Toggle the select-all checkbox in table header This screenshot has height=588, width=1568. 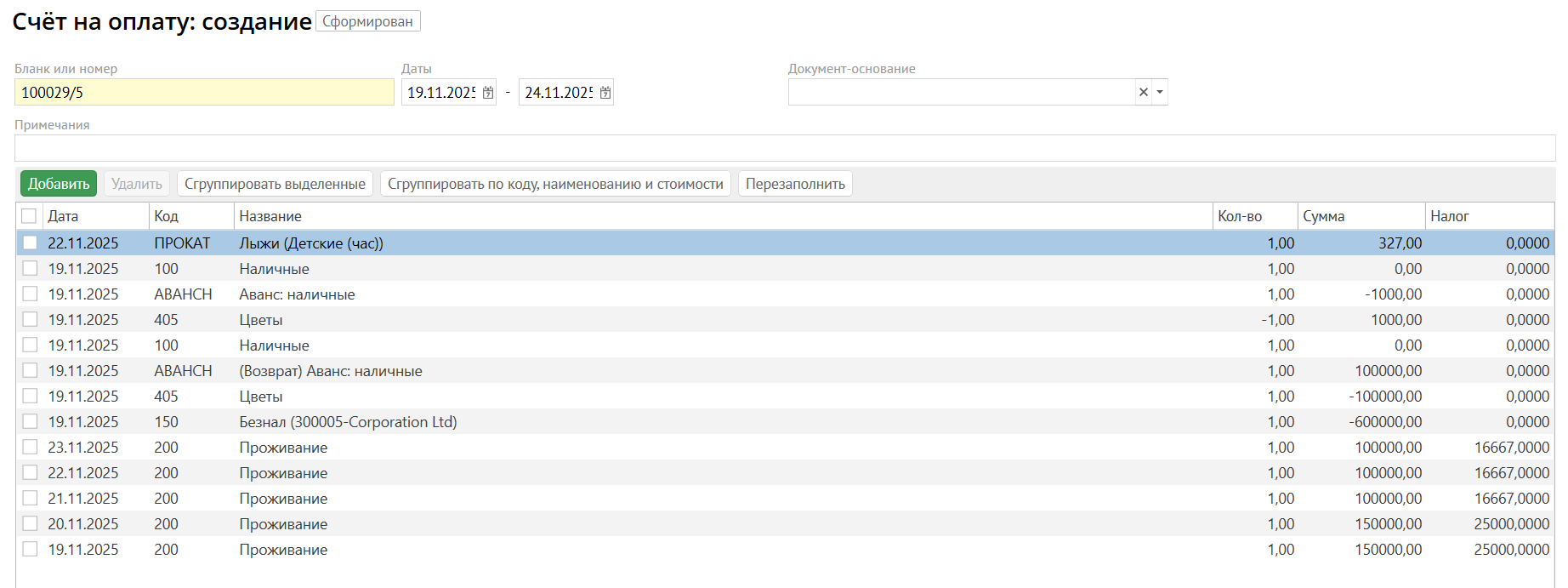pyautogui.click(x=30, y=216)
